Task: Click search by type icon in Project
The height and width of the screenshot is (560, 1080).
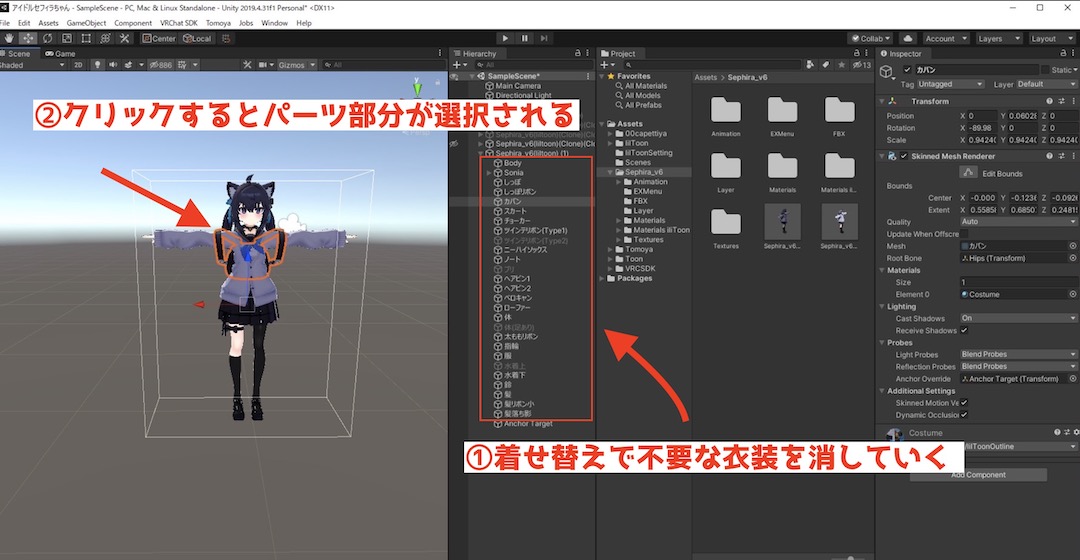Action: click(811, 65)
